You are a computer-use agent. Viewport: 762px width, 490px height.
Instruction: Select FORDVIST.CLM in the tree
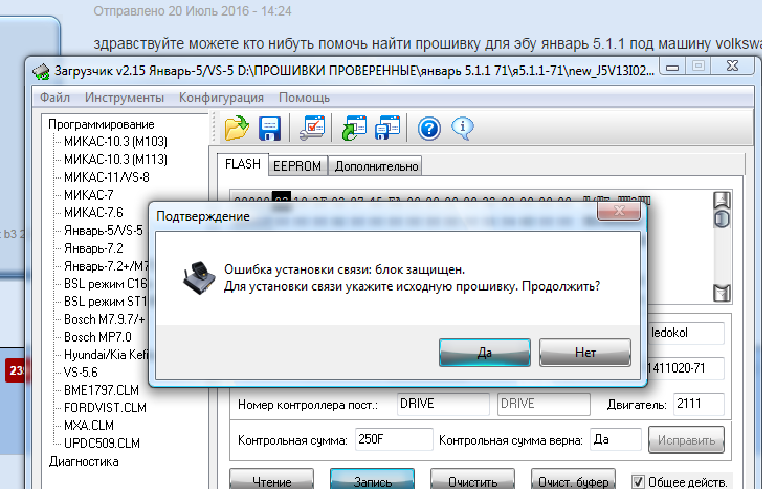coord(105,407)
